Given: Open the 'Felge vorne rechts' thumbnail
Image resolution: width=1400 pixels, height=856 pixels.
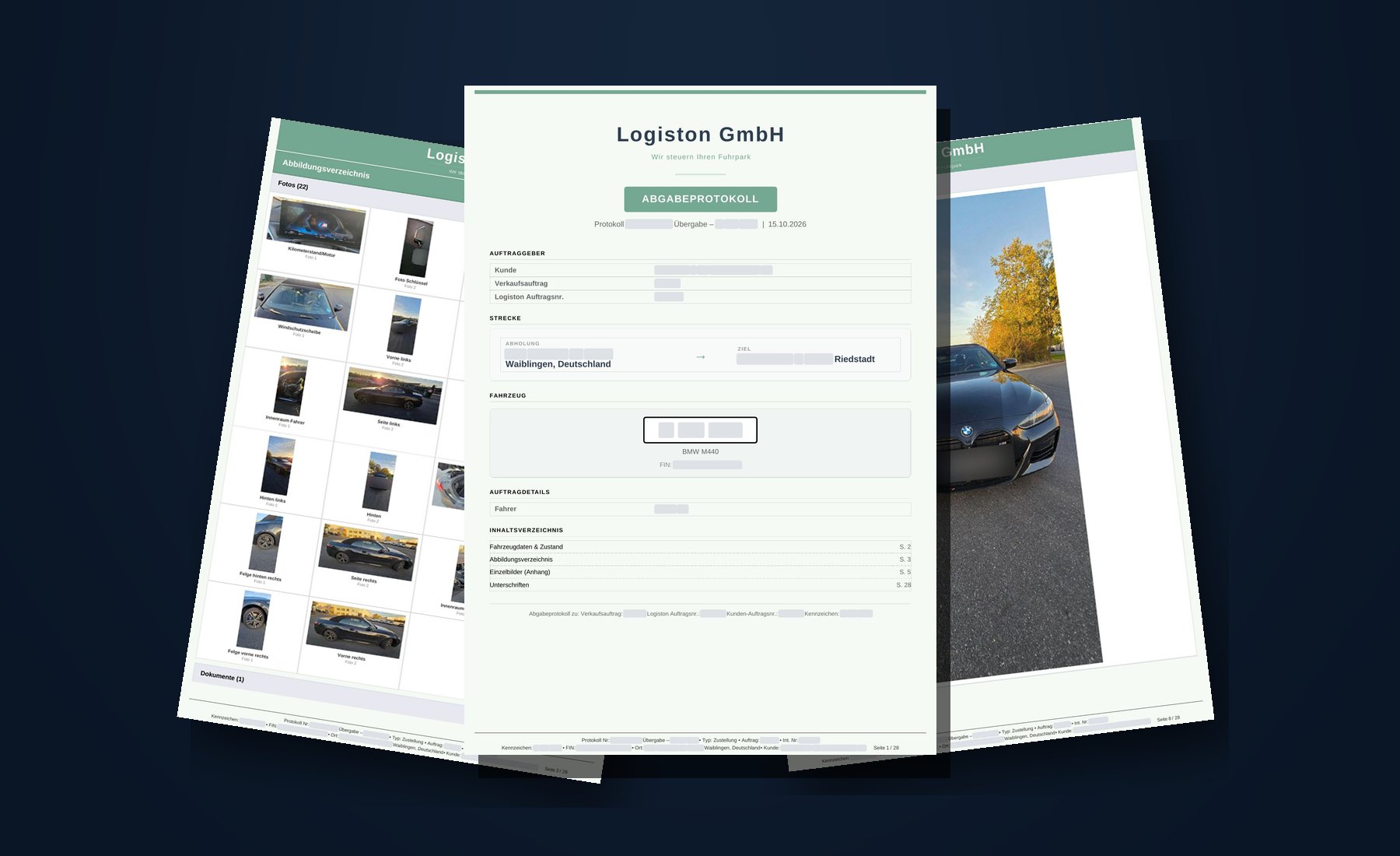Looking at the screenshot, I should pos(254,620).
